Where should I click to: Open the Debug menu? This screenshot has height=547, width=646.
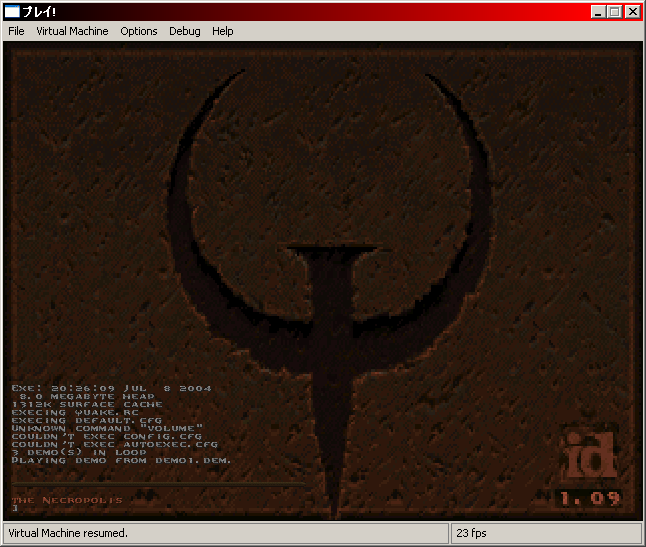185,31
